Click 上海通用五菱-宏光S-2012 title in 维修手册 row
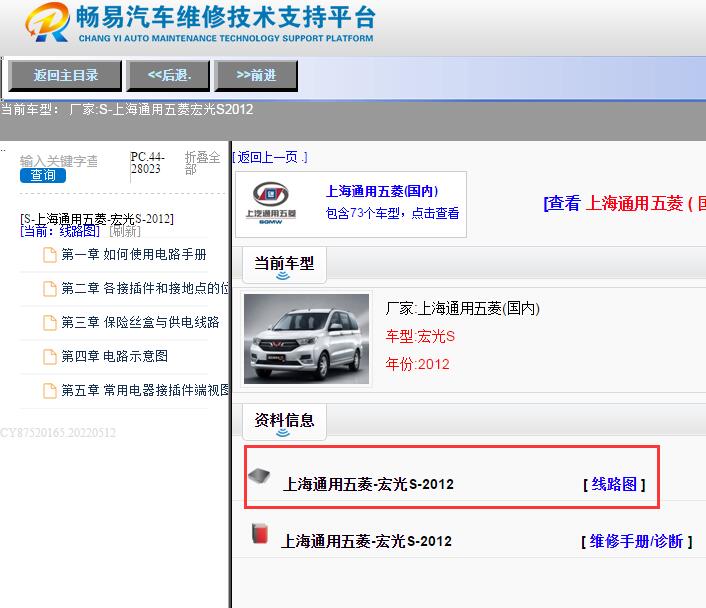Viewport: 706px width, 608px height. pyautogui.click(x=366, y=541)
